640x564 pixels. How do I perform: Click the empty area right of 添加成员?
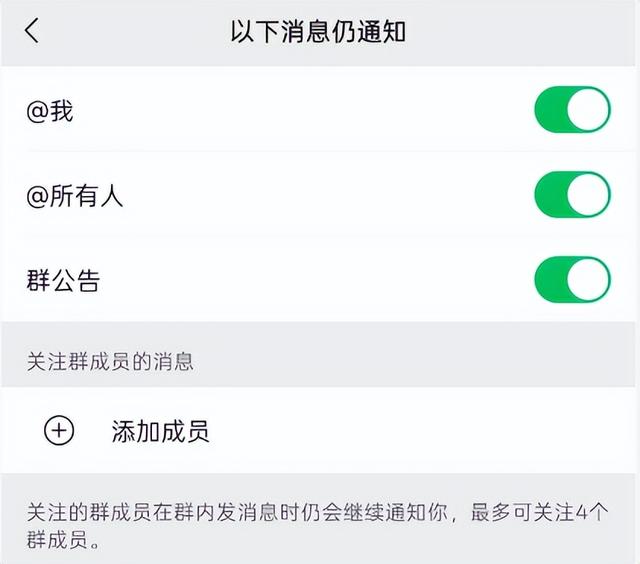coord(420,431)
